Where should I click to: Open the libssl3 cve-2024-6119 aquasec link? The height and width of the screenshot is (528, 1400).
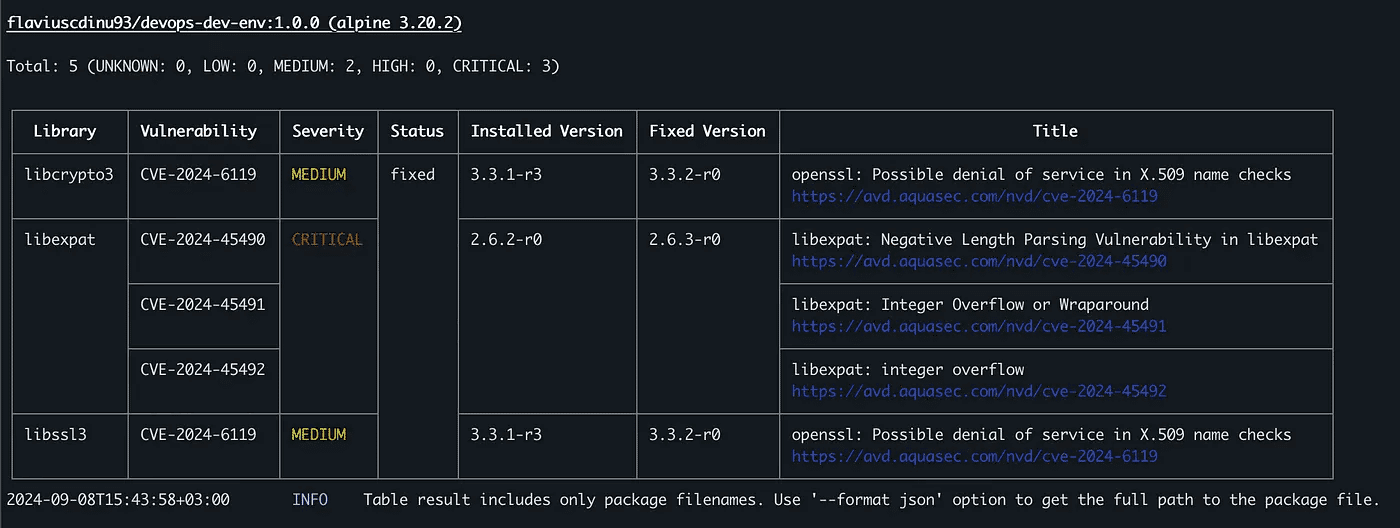tap(974, 456)
